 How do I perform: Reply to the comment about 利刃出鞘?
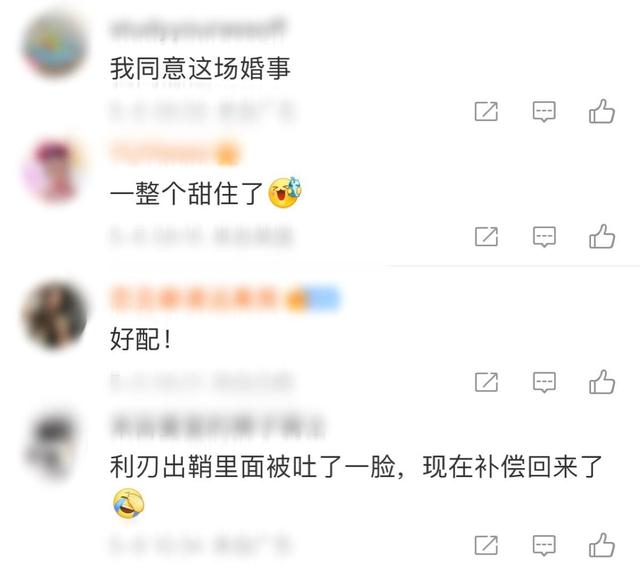tap(544, 545)
